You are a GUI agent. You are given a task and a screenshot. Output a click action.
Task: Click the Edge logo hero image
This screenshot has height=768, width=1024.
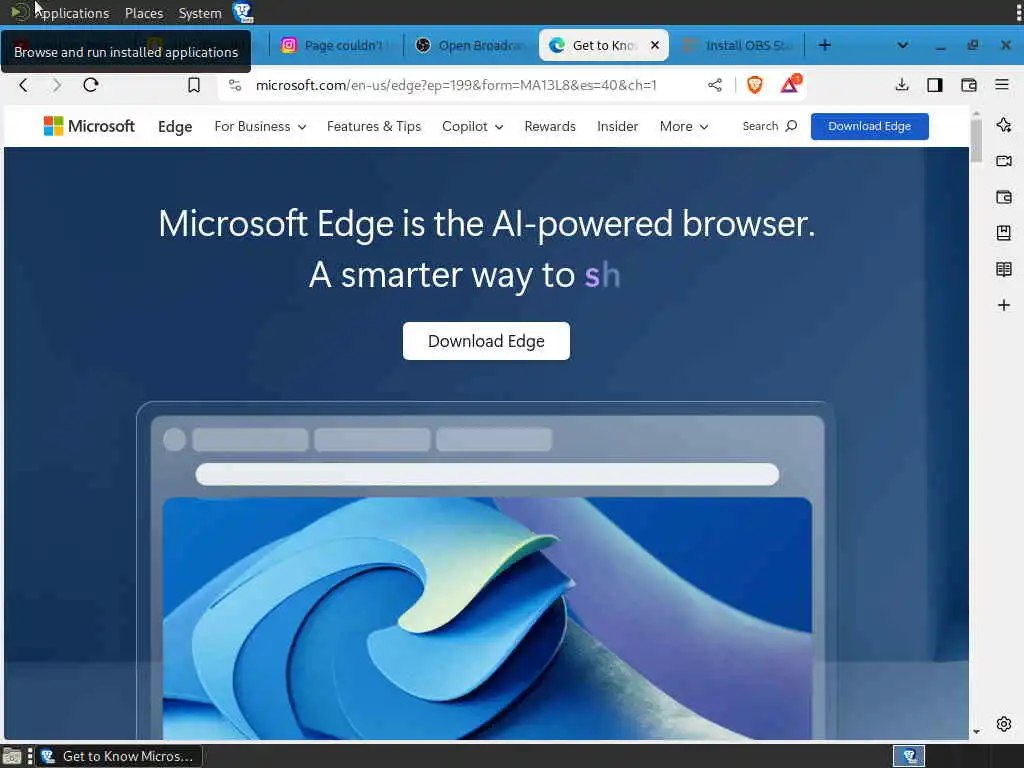[487, 618]
